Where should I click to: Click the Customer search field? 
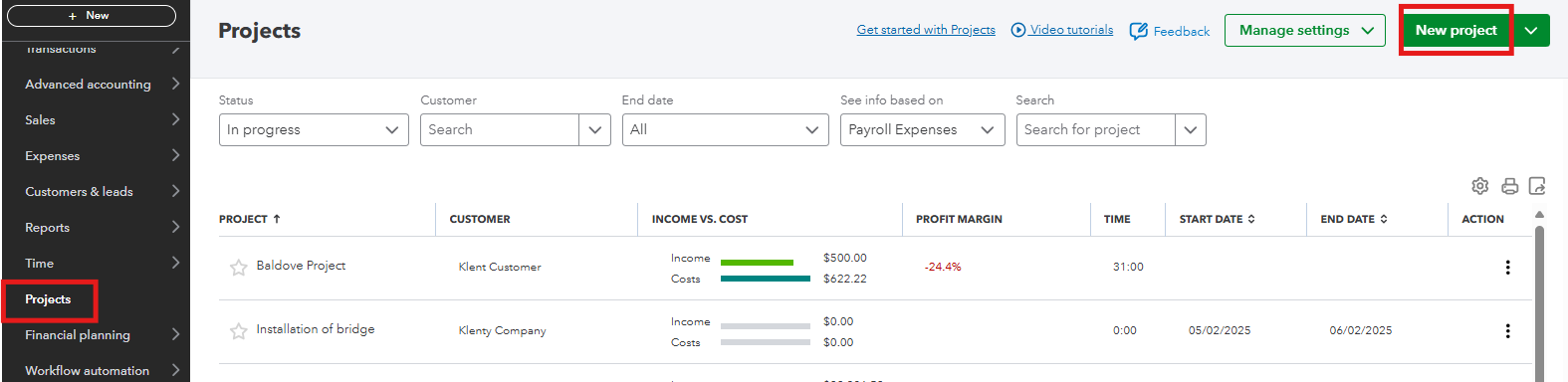pyautogui.click(x=499, y=129)
